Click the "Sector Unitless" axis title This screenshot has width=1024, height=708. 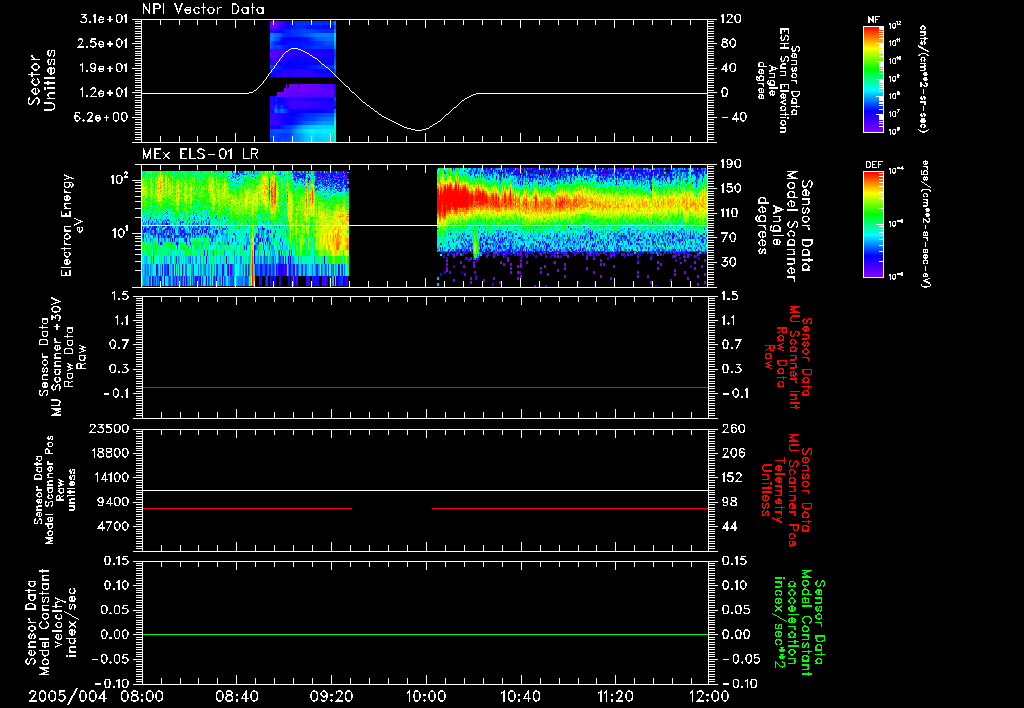(x=42, y=80)
